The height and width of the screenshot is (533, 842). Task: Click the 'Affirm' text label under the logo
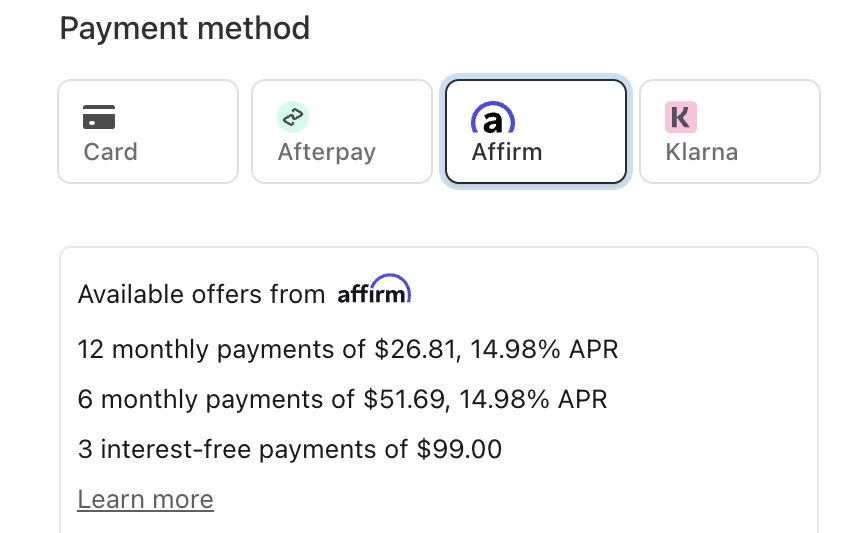point(506,152)
